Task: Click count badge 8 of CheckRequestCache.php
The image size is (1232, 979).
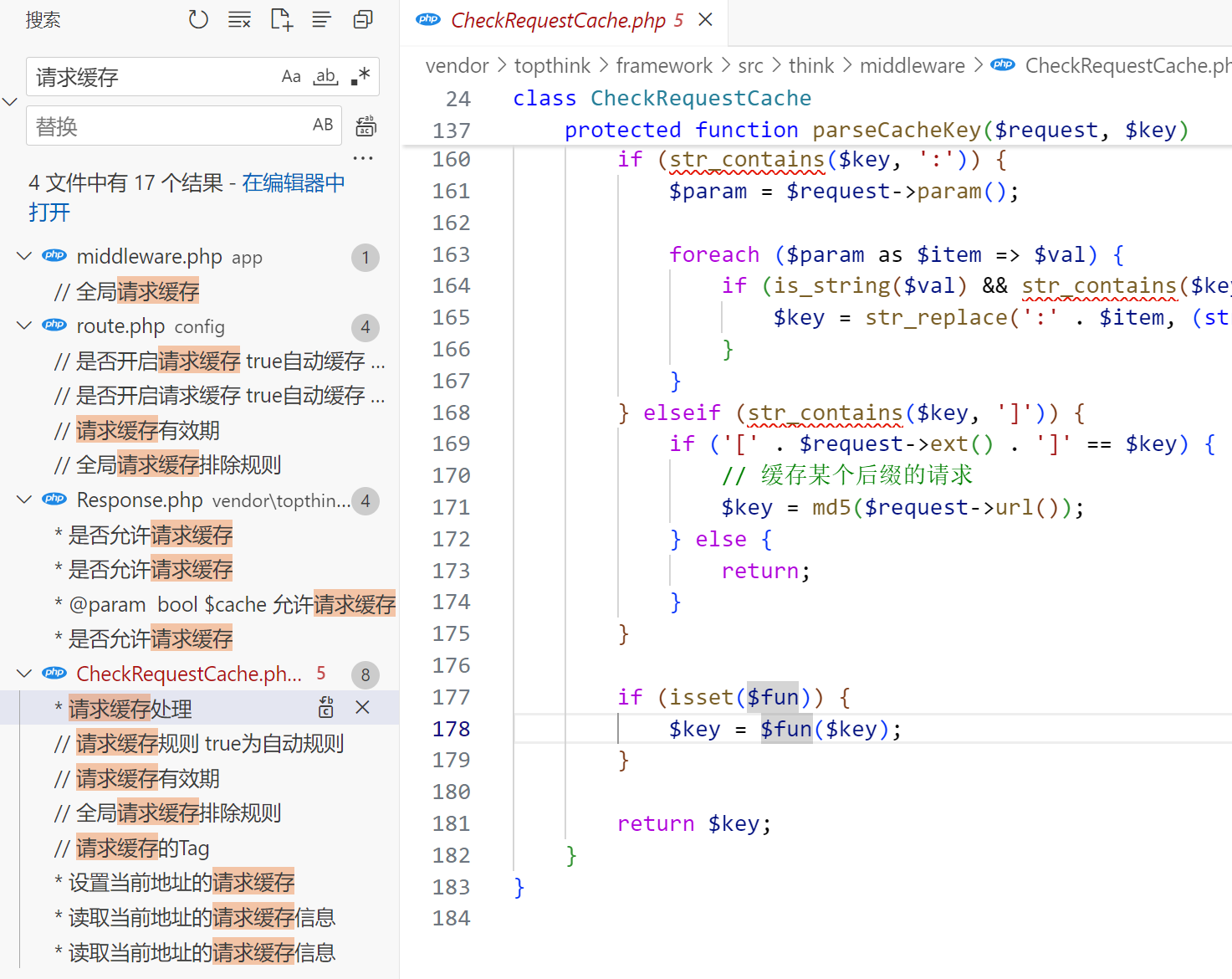Action: pos(366,675)
